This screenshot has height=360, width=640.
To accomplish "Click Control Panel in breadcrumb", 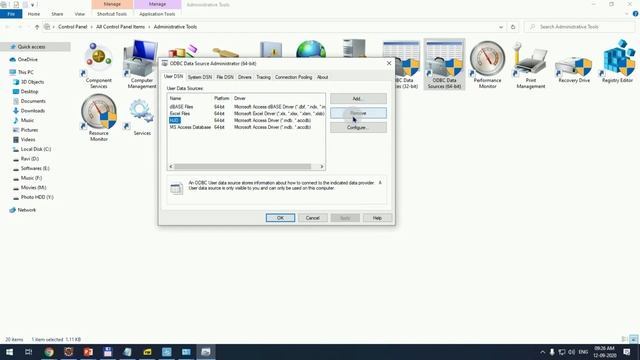I will 73,27.
